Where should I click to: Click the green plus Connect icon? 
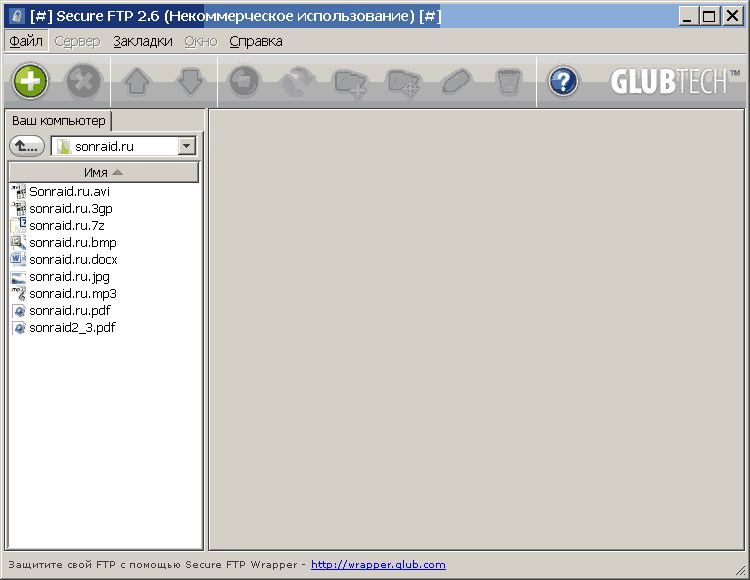31,81
